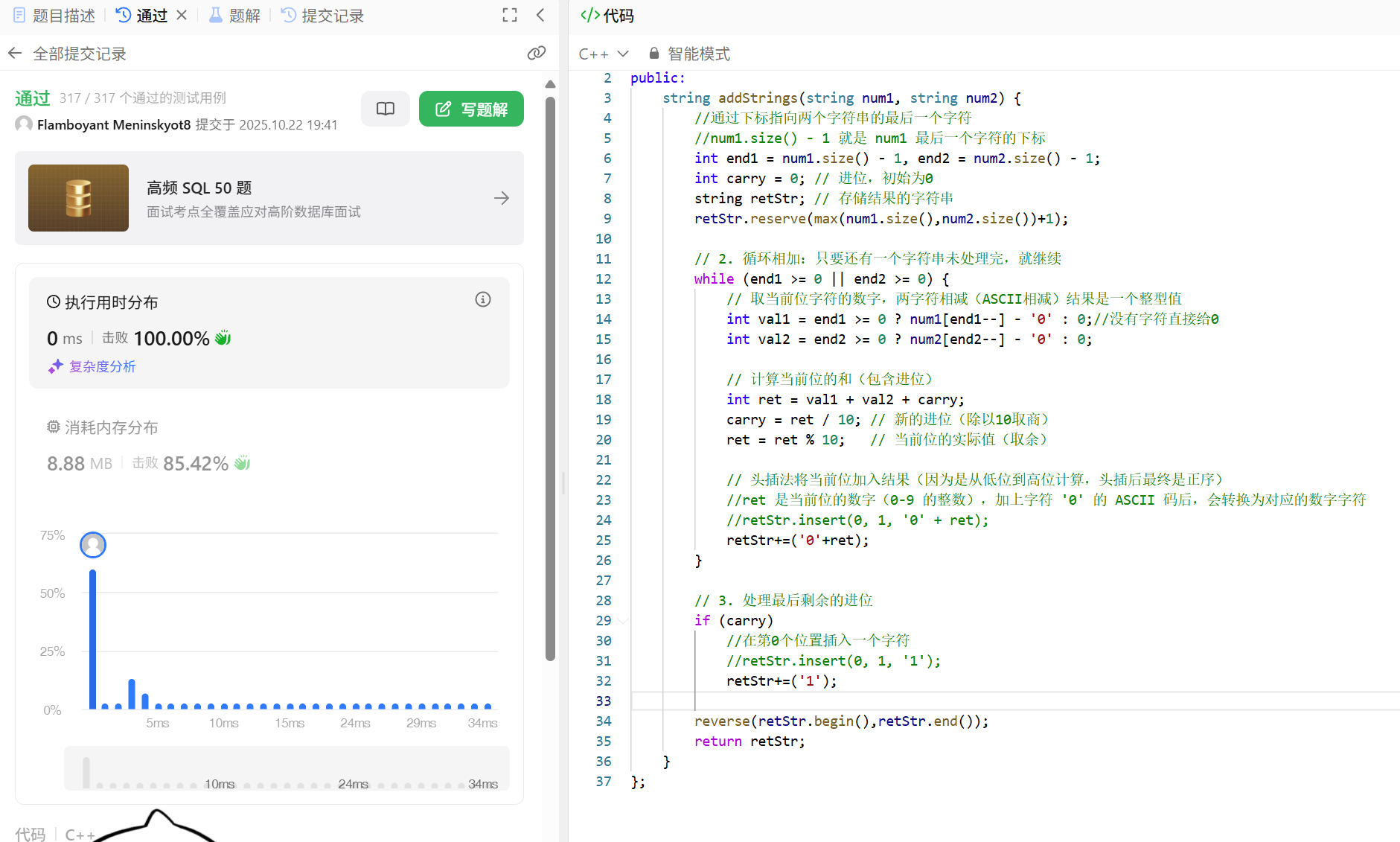Open the 题解 tab
Viewport: 1400px width, 842px height.
(234, 16)
